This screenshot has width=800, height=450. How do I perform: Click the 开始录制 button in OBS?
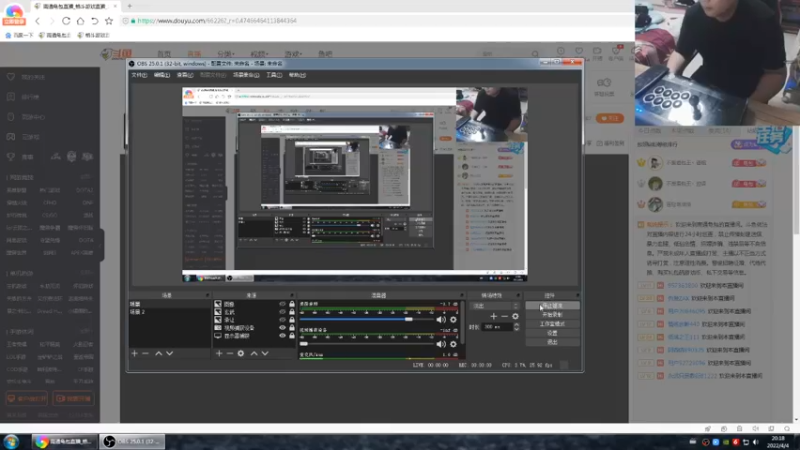tap(552, 315)
